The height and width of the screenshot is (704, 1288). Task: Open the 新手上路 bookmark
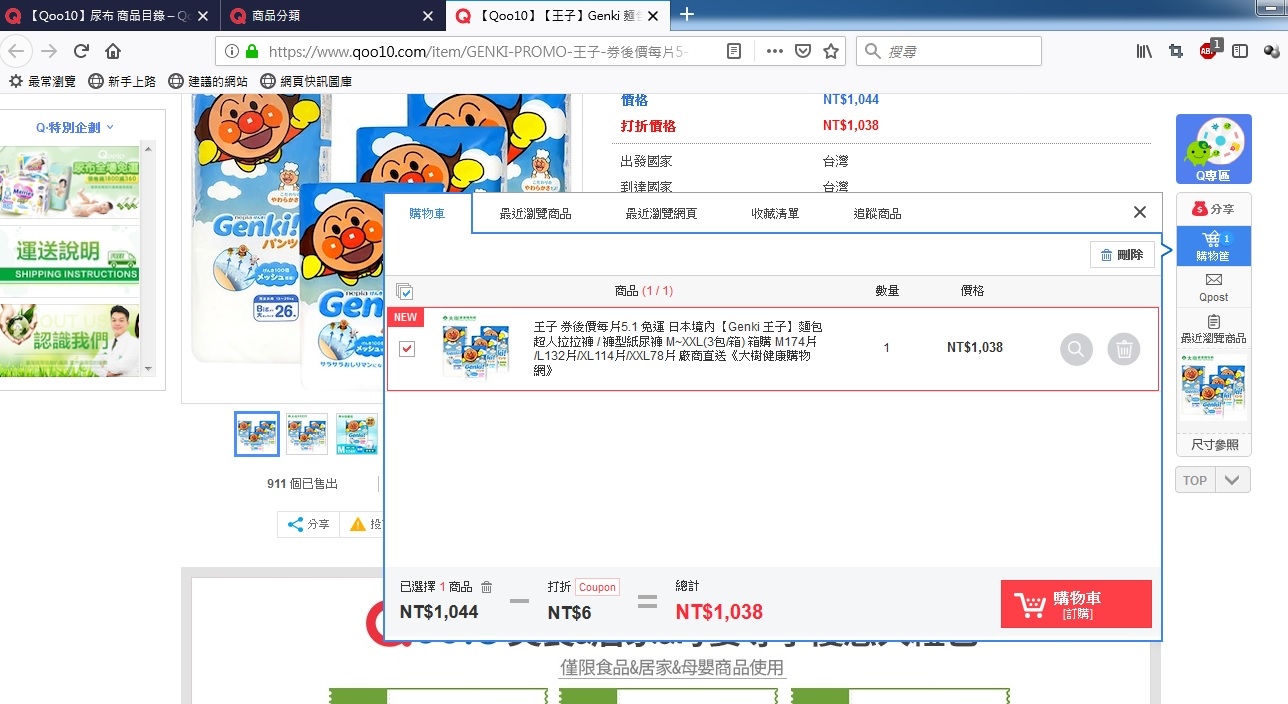tap(122, 81)
